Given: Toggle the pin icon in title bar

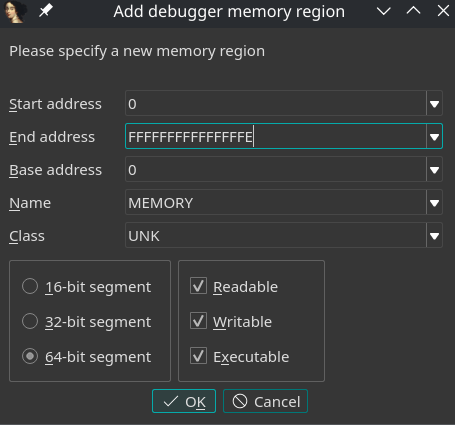Looking at the screenshot, I should (45, 11).
